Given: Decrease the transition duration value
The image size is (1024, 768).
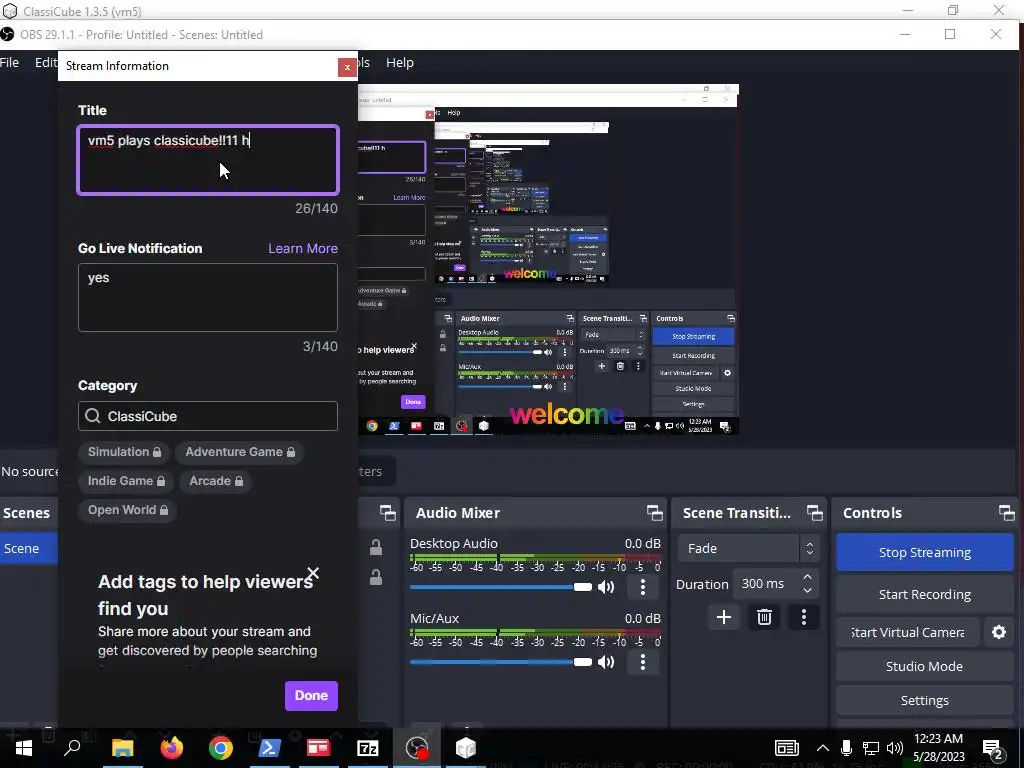Looking at the screenshot, I should click(x=808, y=590).
